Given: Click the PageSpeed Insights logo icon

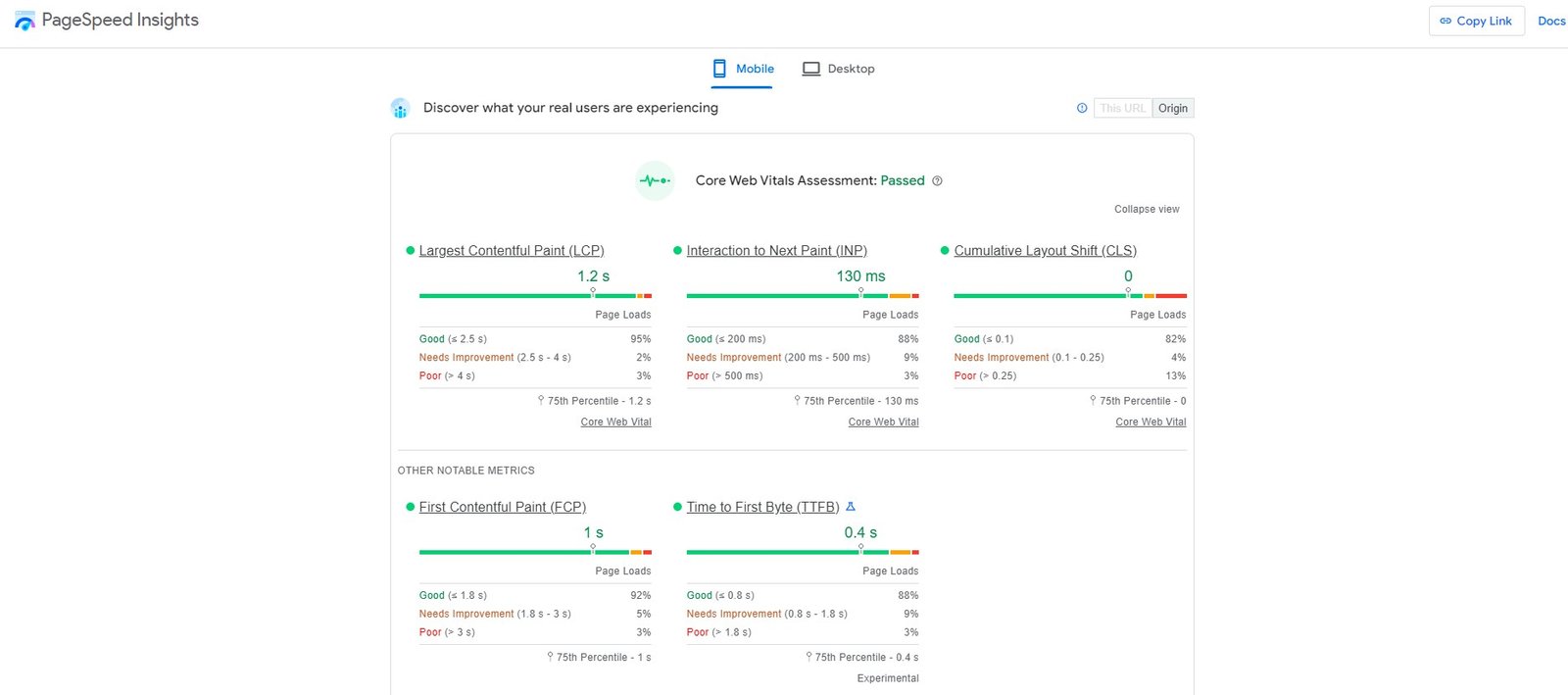Looking at the screenshot, I should [x=24, y=21].
